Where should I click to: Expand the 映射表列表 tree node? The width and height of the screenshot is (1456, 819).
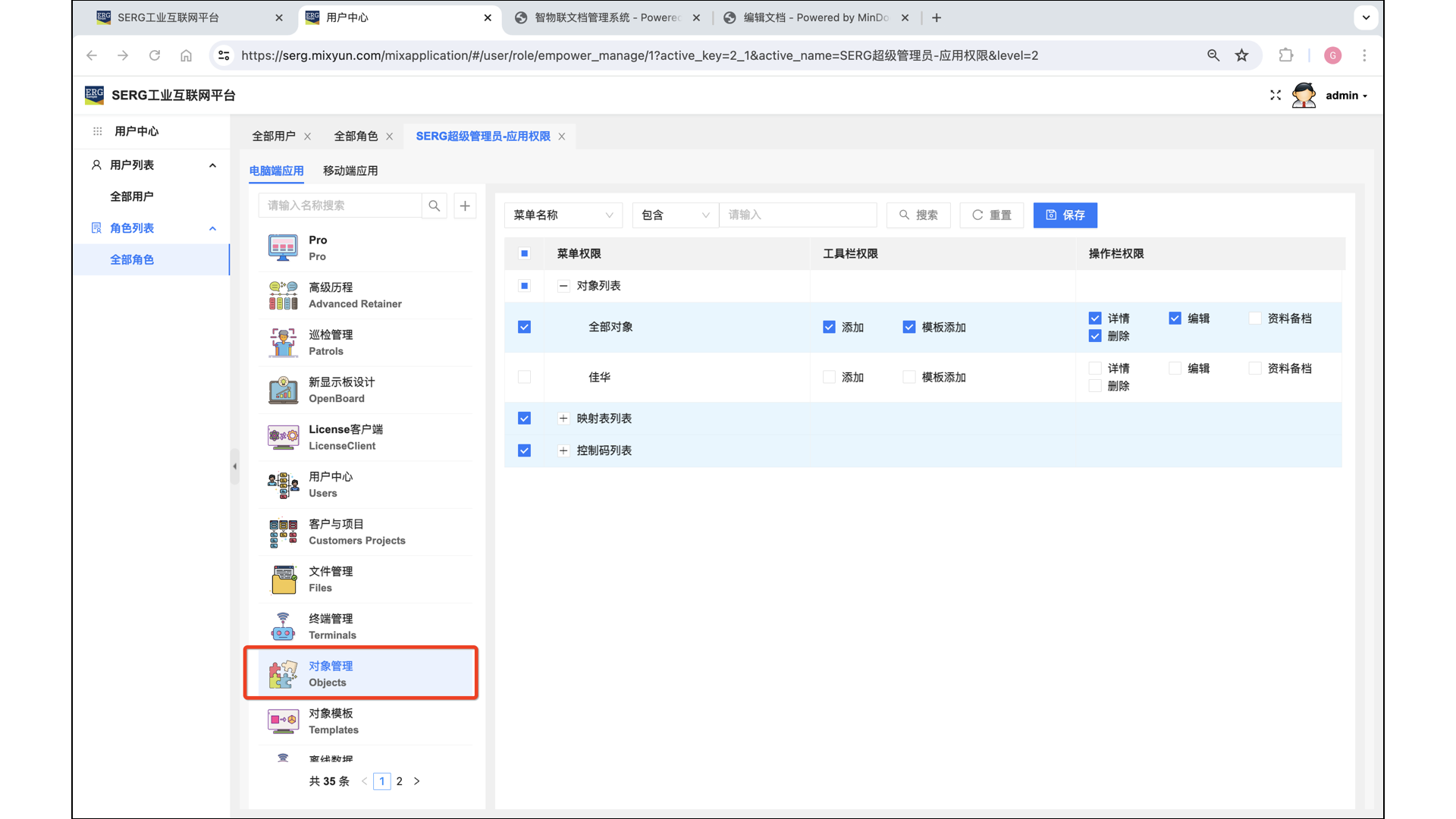coord(563,419)
